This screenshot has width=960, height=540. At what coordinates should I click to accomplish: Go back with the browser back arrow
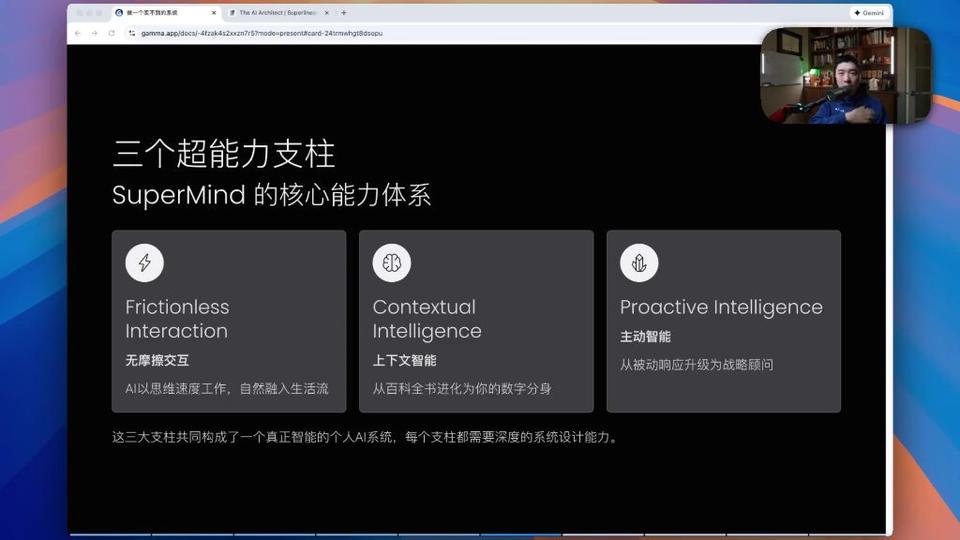point(78,33)
